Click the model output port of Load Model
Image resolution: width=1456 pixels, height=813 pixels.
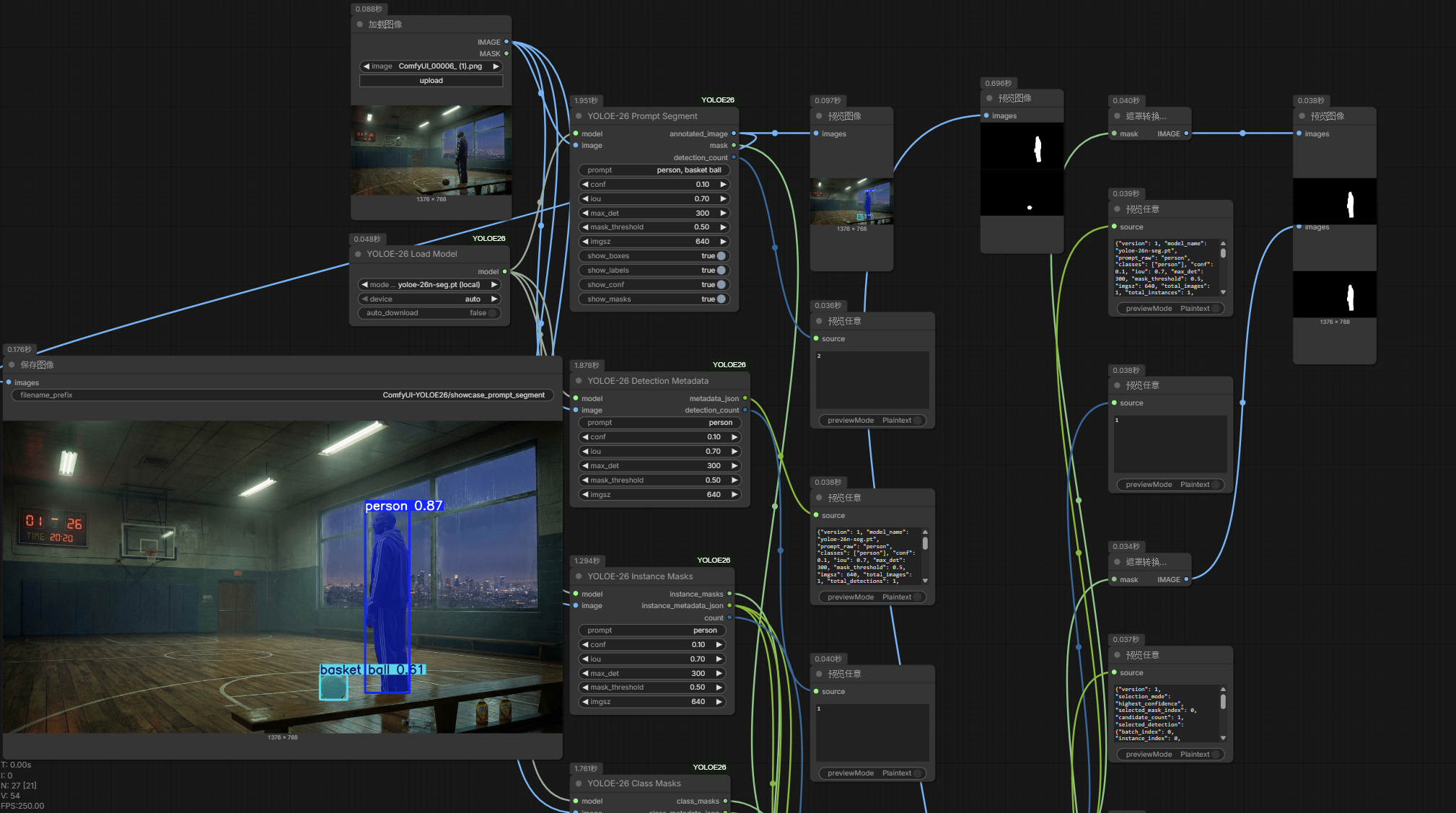pos(504,272)
